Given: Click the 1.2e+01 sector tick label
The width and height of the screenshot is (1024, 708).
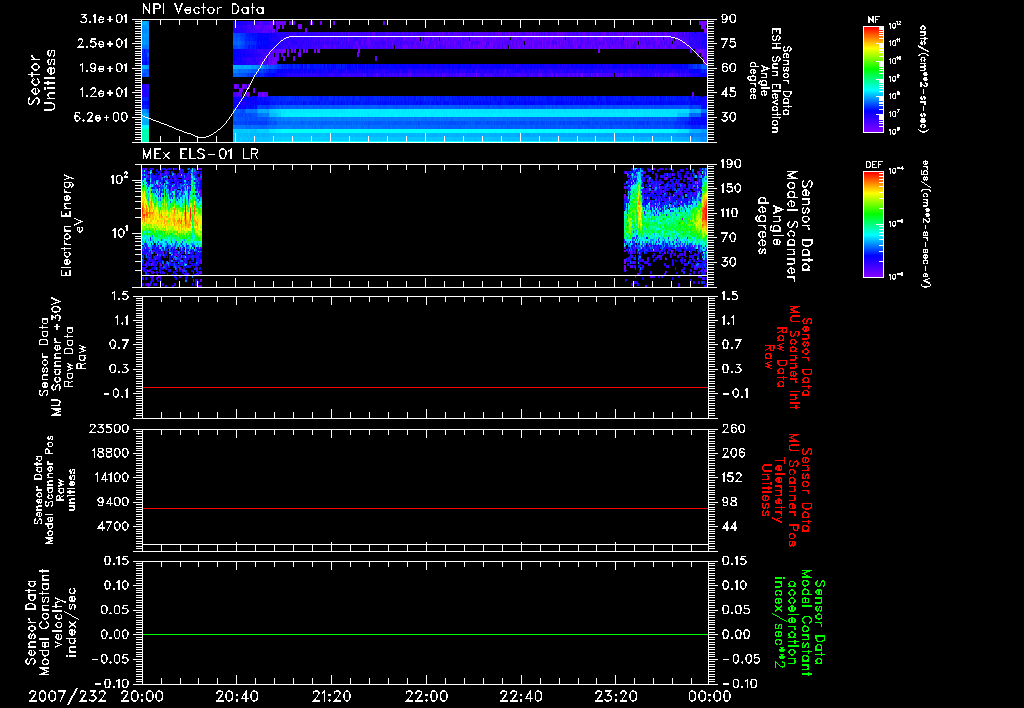Looking at the screenshot, I should 104,93.
